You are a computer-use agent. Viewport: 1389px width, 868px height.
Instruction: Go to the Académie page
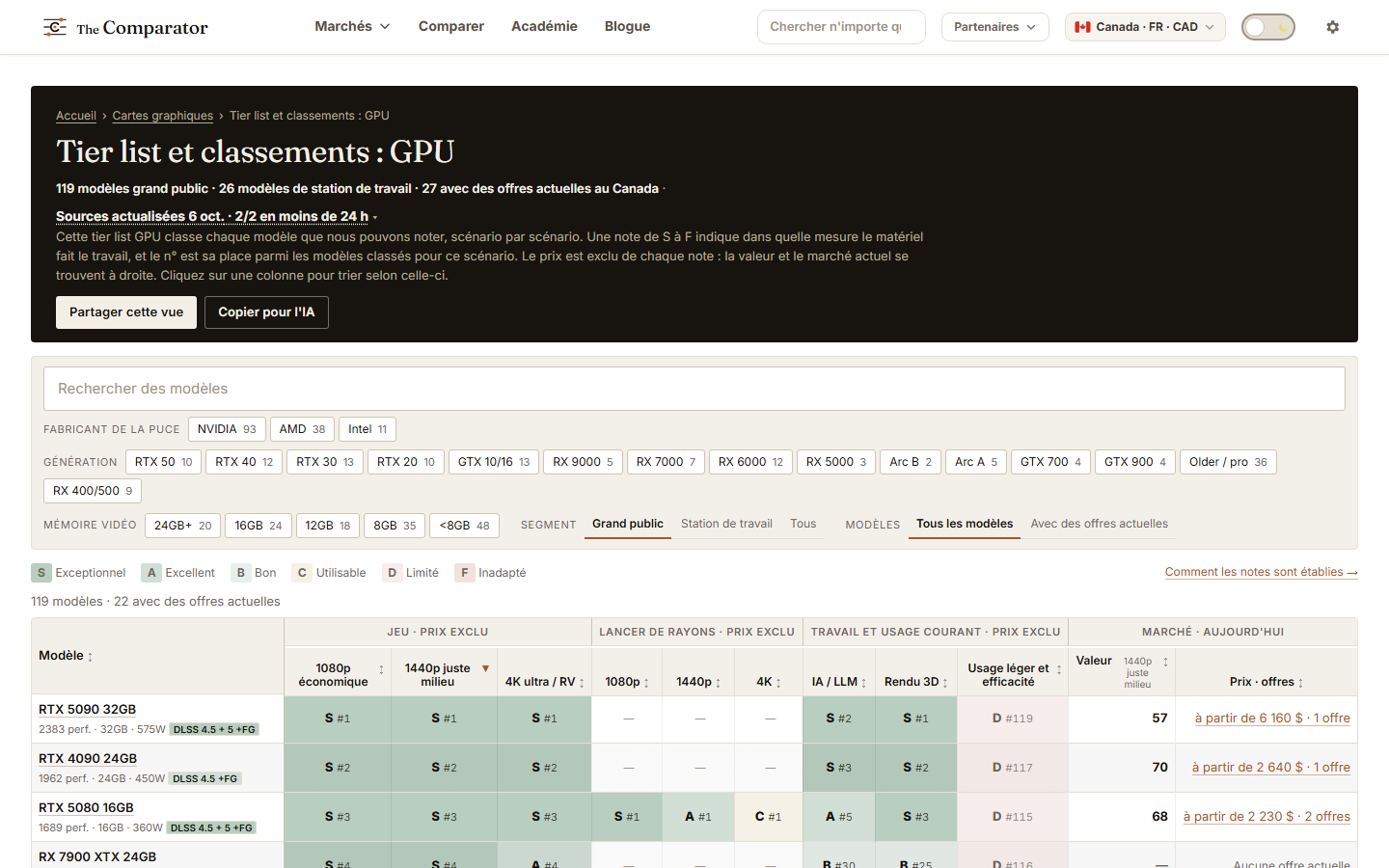click(x=544, y=26)
